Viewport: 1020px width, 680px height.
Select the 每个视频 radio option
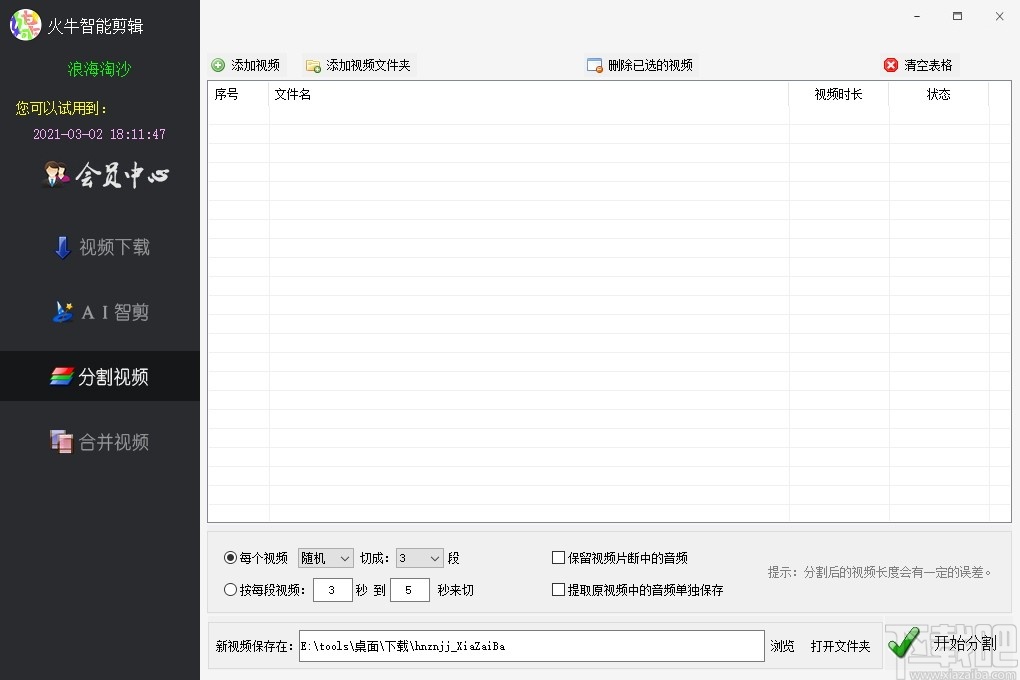(230, 557)
